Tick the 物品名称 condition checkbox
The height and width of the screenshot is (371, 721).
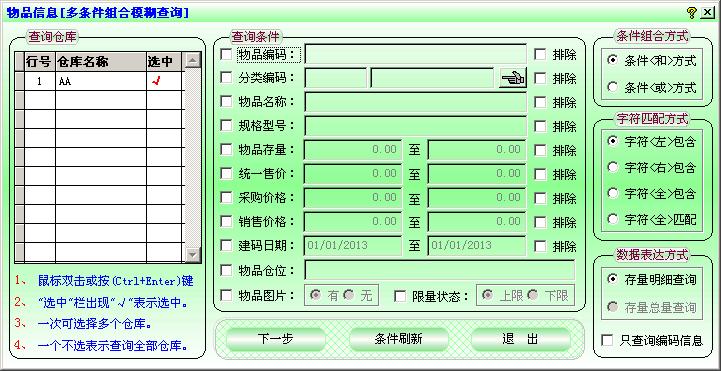pos(226,102)
